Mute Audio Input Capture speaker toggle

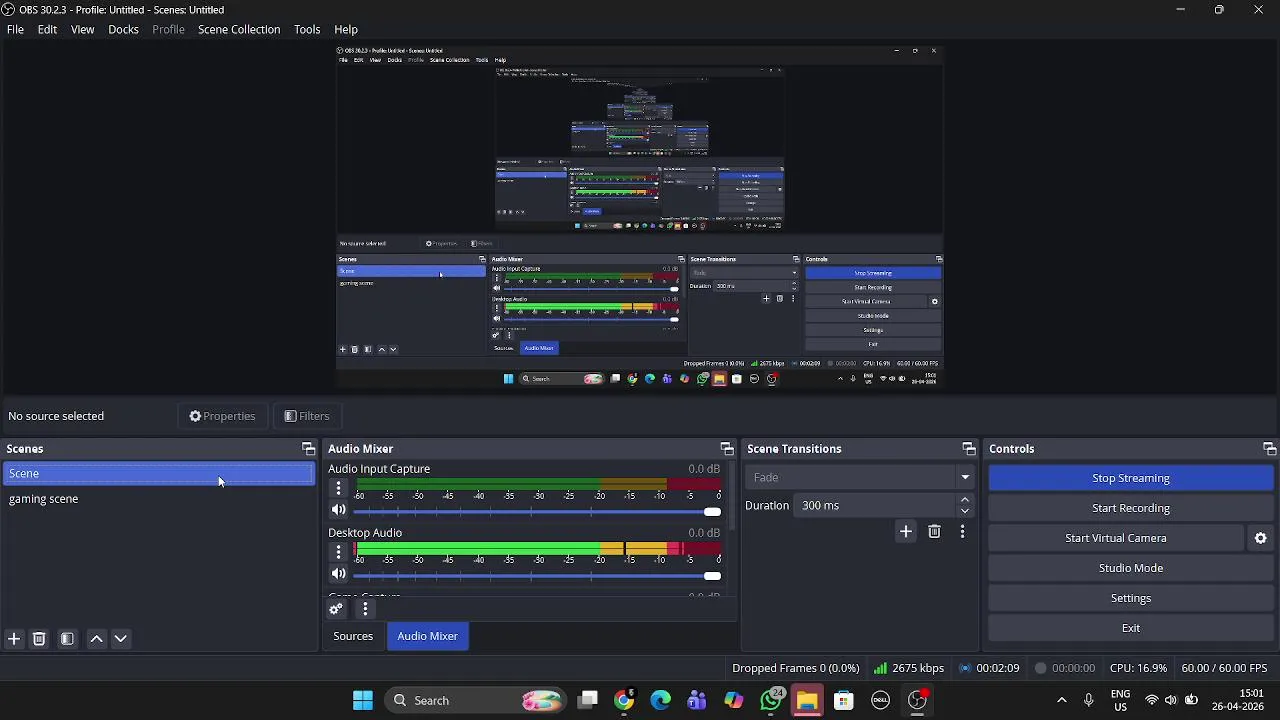pyautogui.click(x=338, y=510)
